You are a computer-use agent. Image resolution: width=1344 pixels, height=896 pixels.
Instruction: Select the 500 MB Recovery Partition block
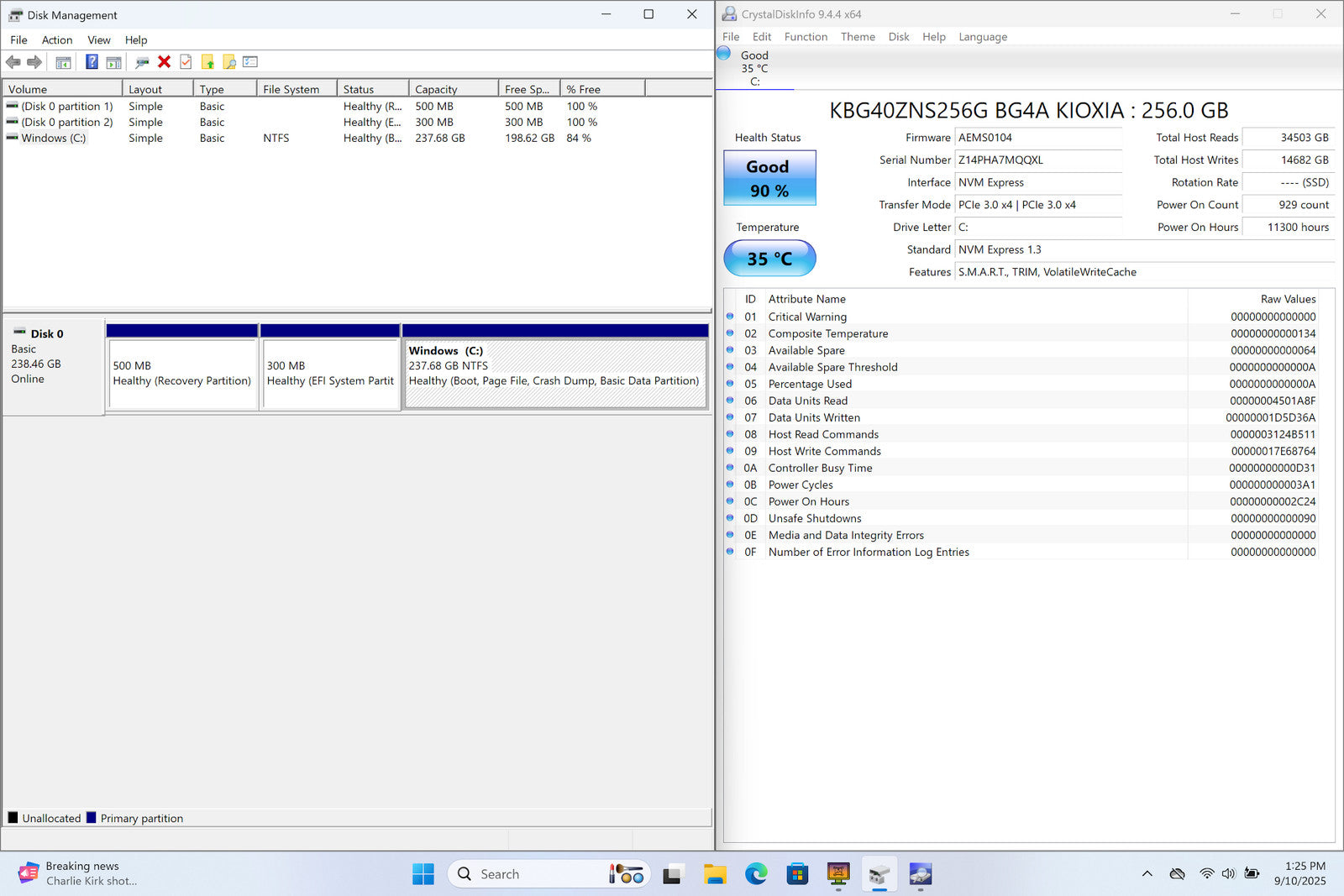tap(182, 374)
